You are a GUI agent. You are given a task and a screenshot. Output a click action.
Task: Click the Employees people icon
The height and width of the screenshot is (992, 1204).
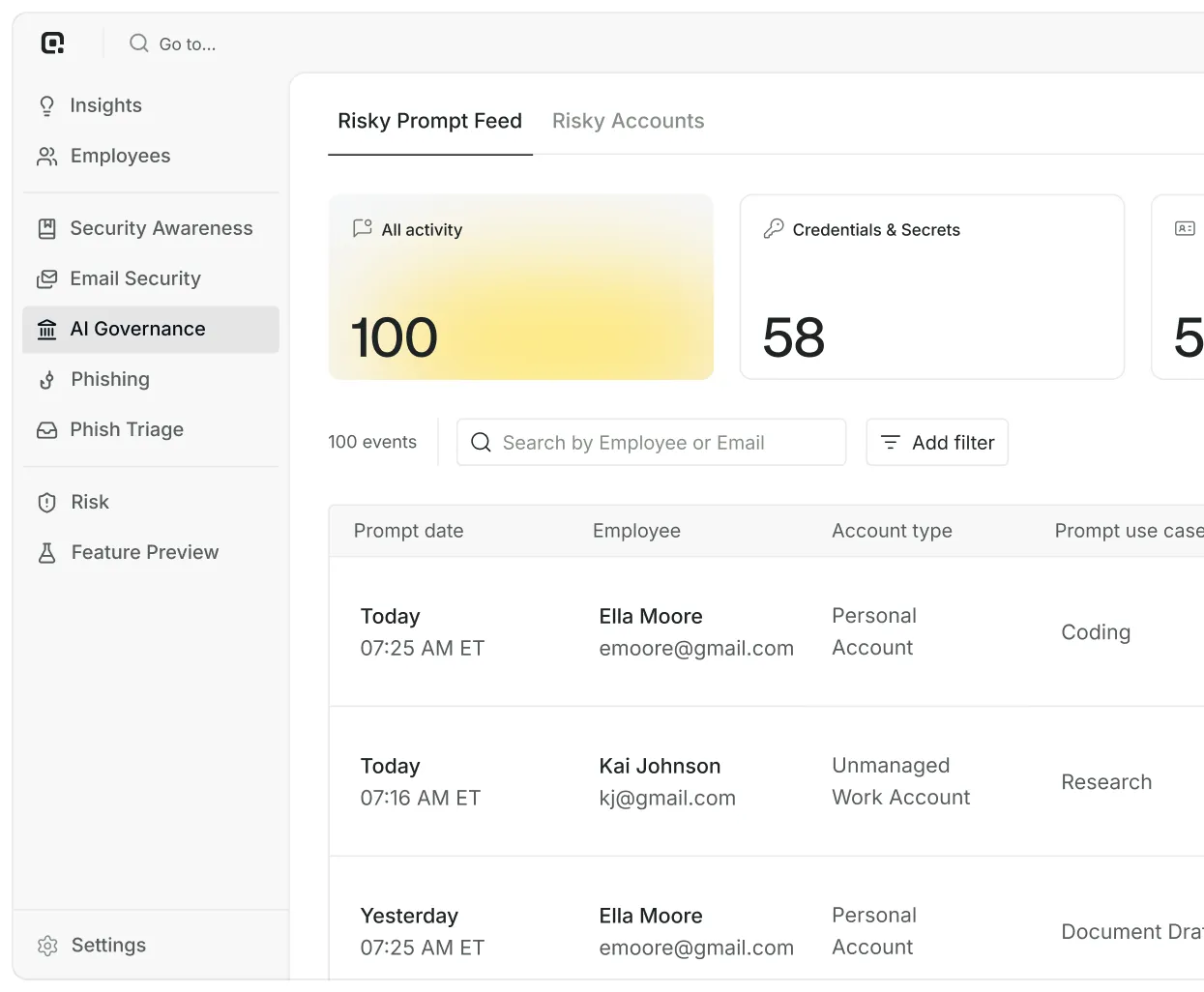[x=46, y=156]
